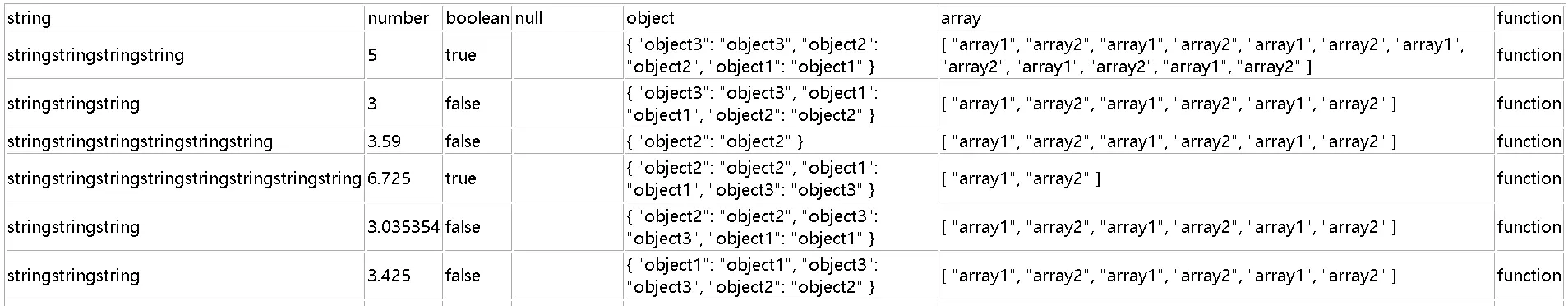Screen dimensions: 1568x306
Task: Select the array cell with only two items
Action: 1216,178
